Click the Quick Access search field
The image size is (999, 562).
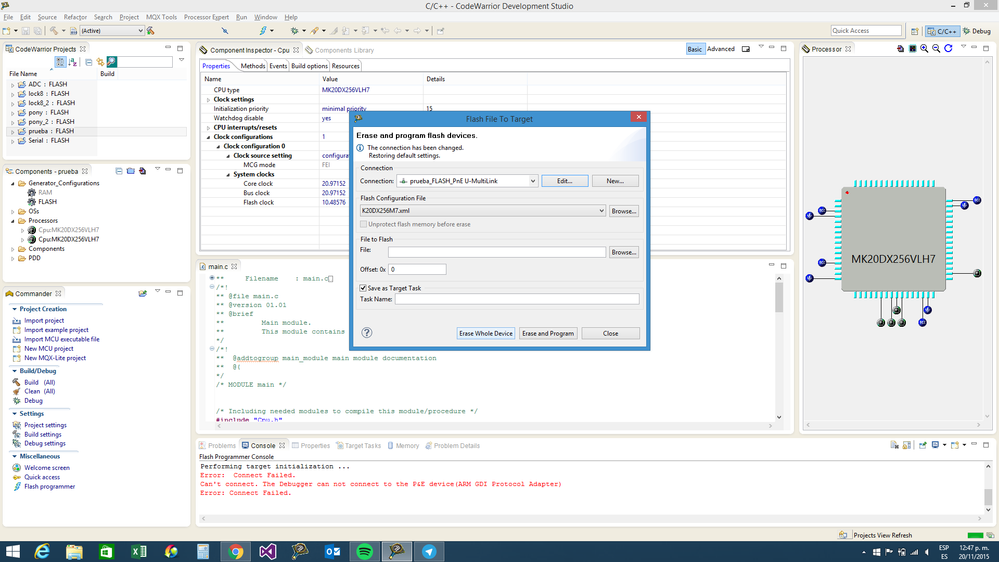click(866, 31)
